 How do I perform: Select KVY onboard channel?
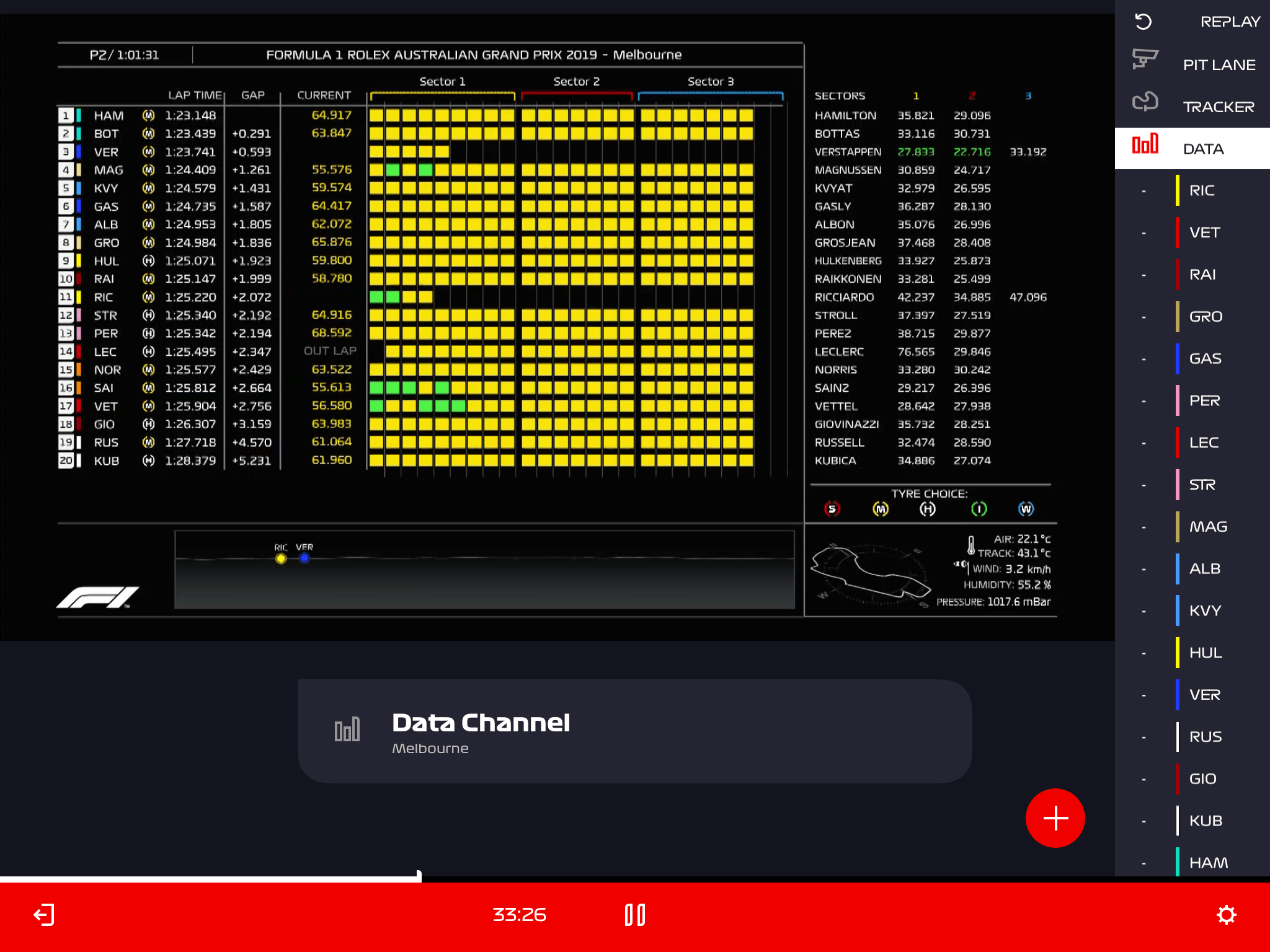[1192, 610]
